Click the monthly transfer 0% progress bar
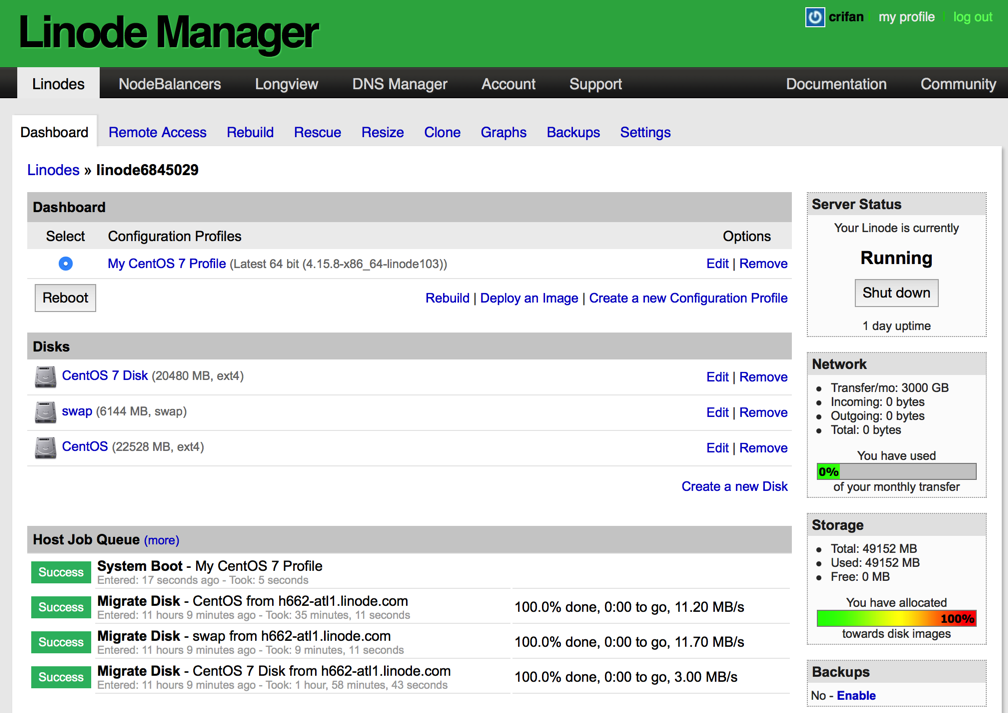The image size is (1008, 713). (x=896, y=471)
